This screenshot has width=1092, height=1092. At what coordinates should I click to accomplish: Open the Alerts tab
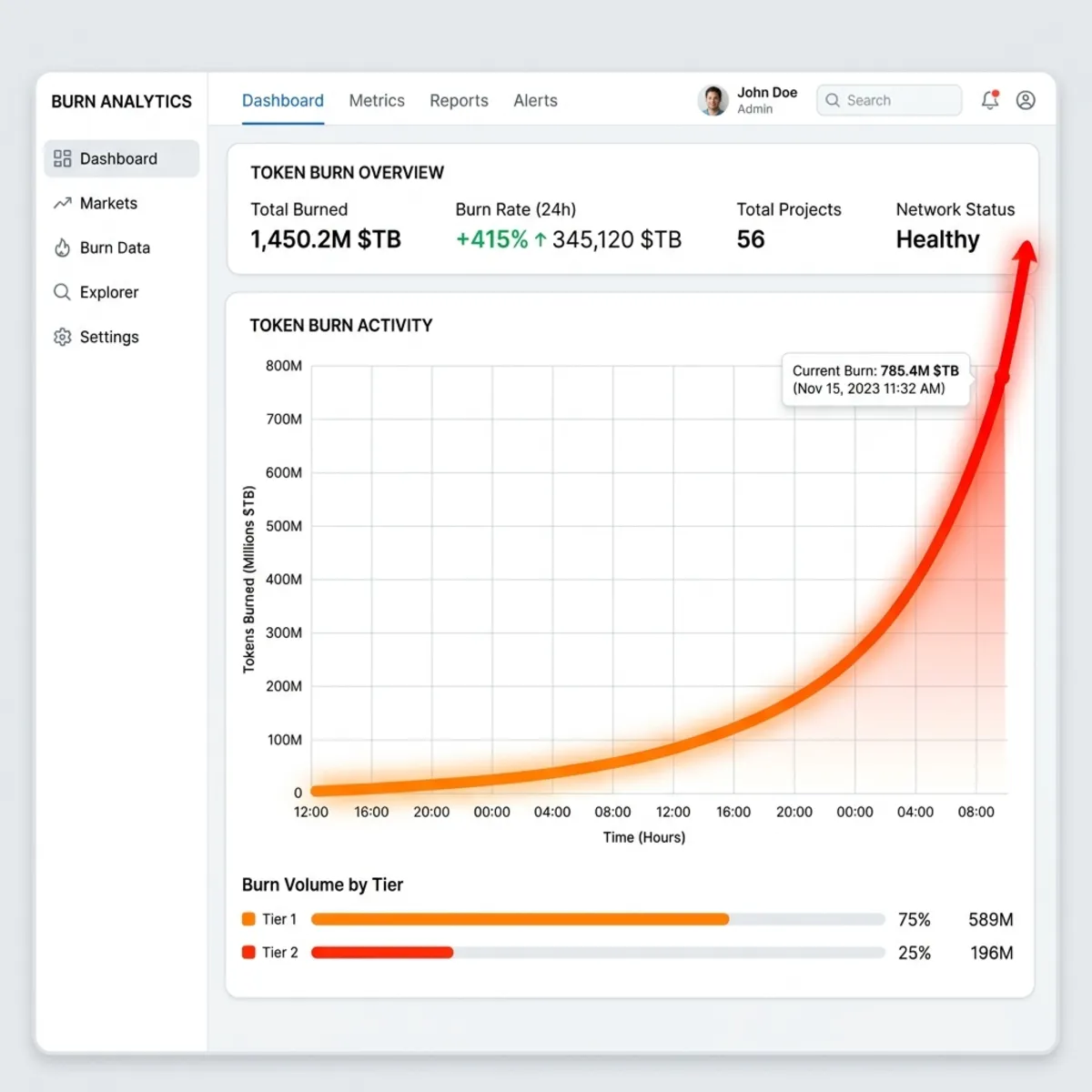pyautogui.click(x=535, y=100)
